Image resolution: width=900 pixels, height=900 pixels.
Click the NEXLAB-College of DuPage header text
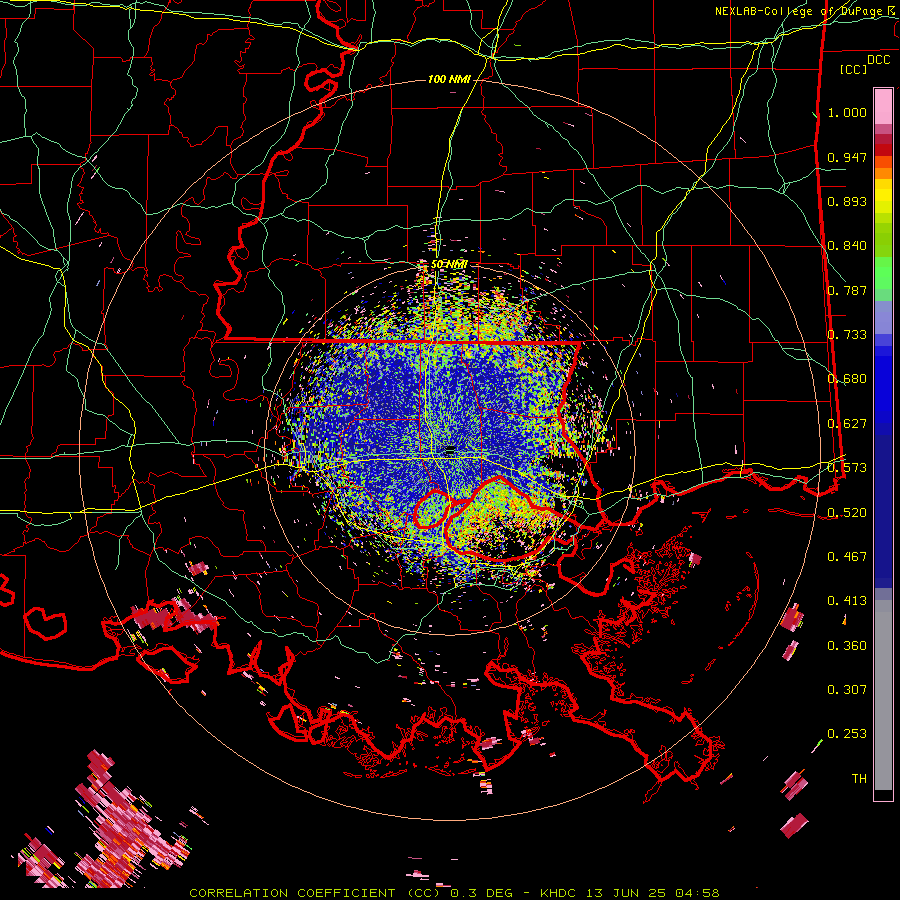point(798,11)
